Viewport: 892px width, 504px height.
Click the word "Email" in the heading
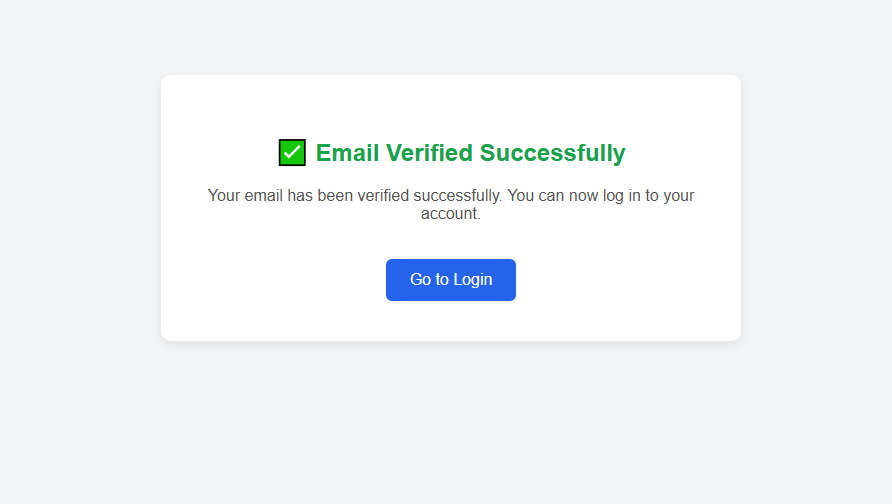(x=347, y=153)
